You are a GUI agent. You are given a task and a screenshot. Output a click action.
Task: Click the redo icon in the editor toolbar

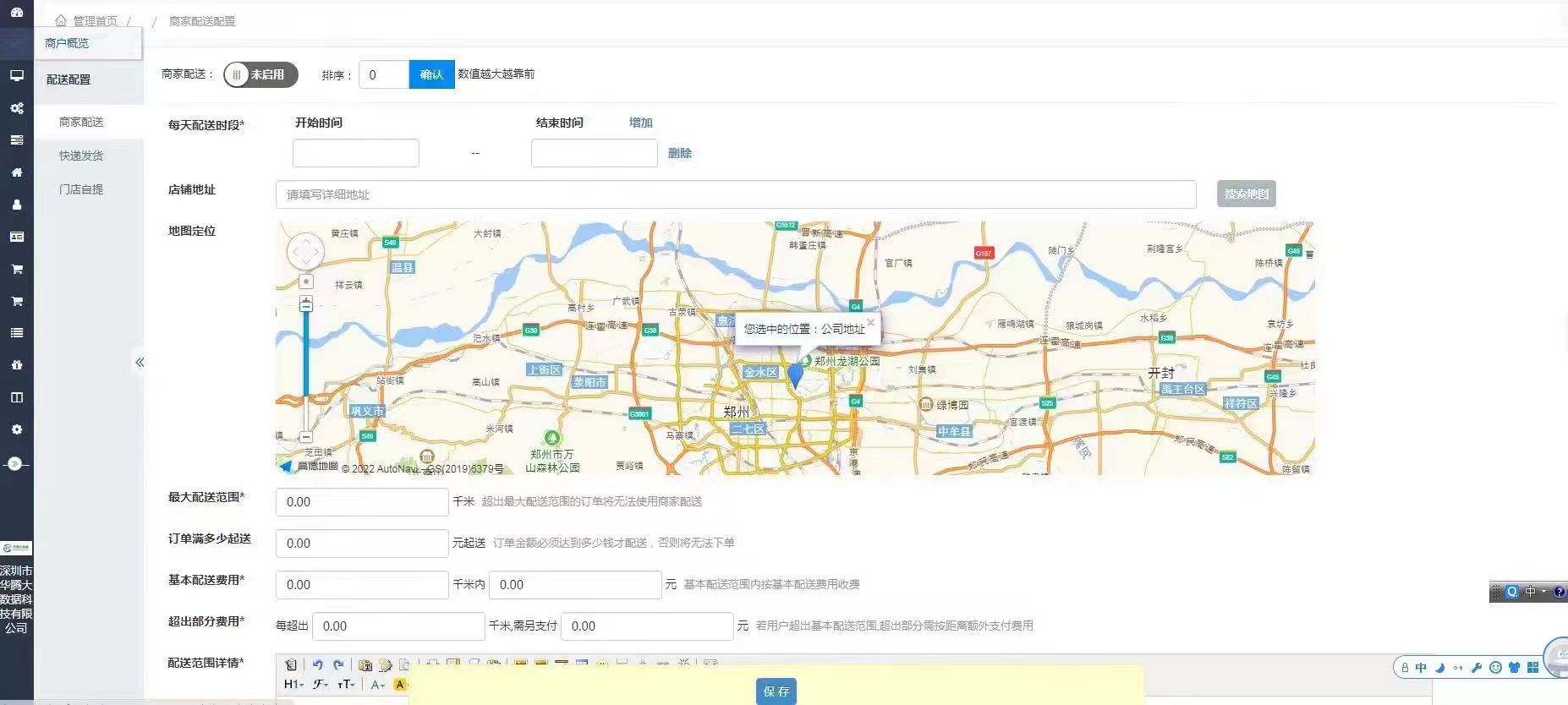[338, 665]
